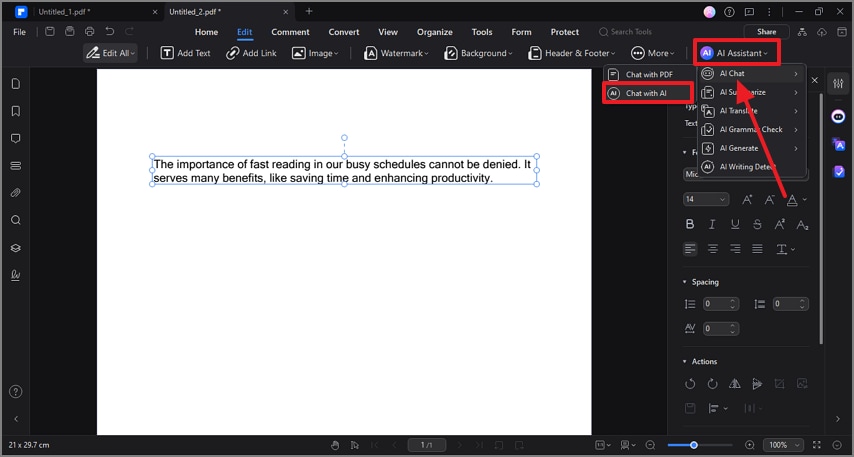Toggle underline formatting
The image size is (854, 457).
point(735,224)
